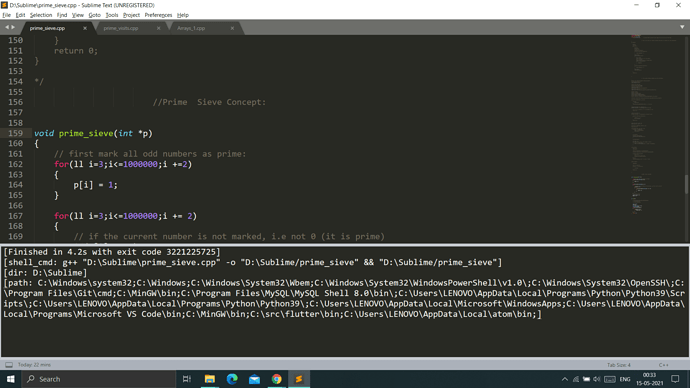Click the tab history back arrow

7,27
